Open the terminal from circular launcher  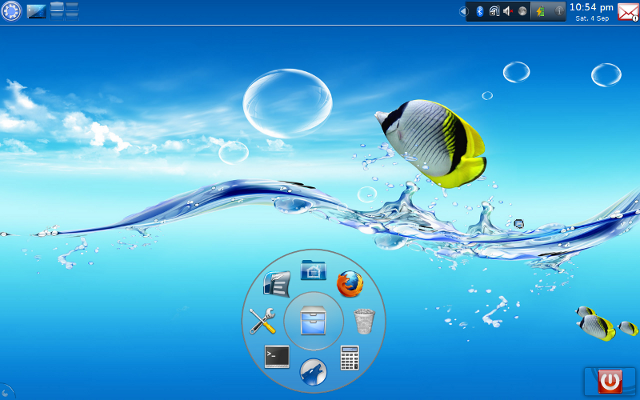(277, 357)
